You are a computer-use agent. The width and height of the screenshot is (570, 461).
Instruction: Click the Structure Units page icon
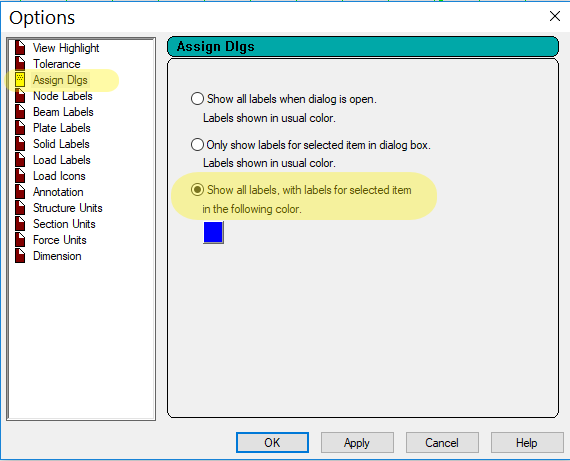[20, 208]
